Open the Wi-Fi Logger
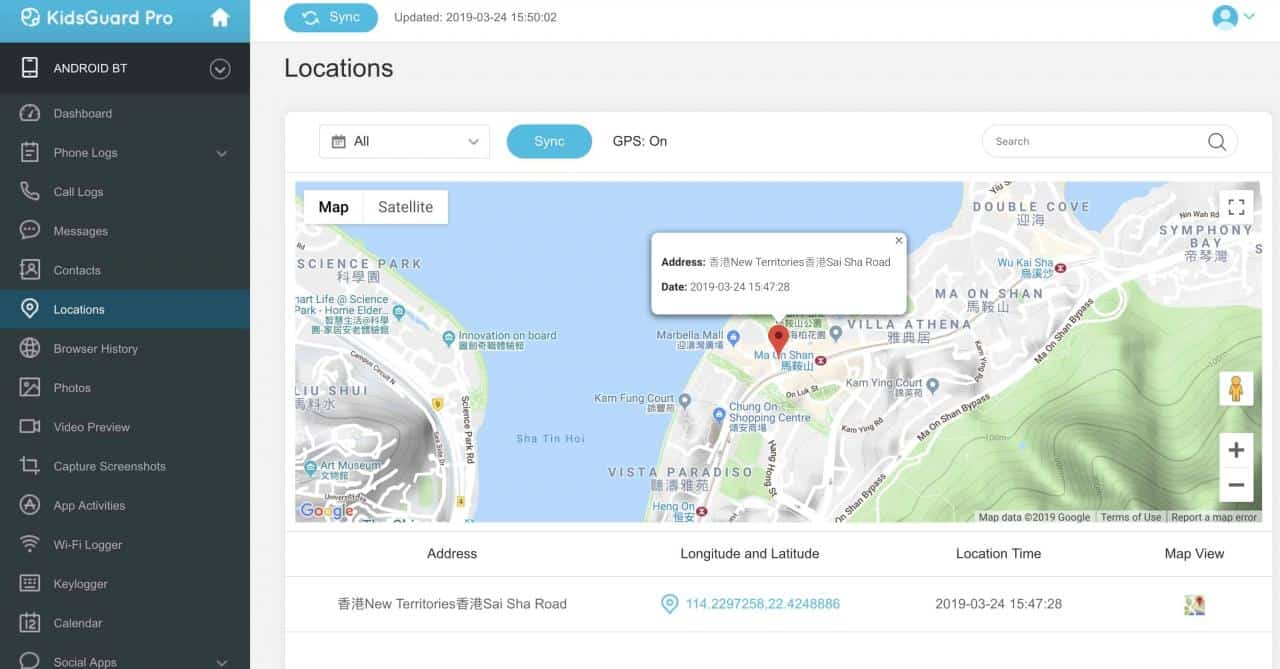 click(89, 544)
